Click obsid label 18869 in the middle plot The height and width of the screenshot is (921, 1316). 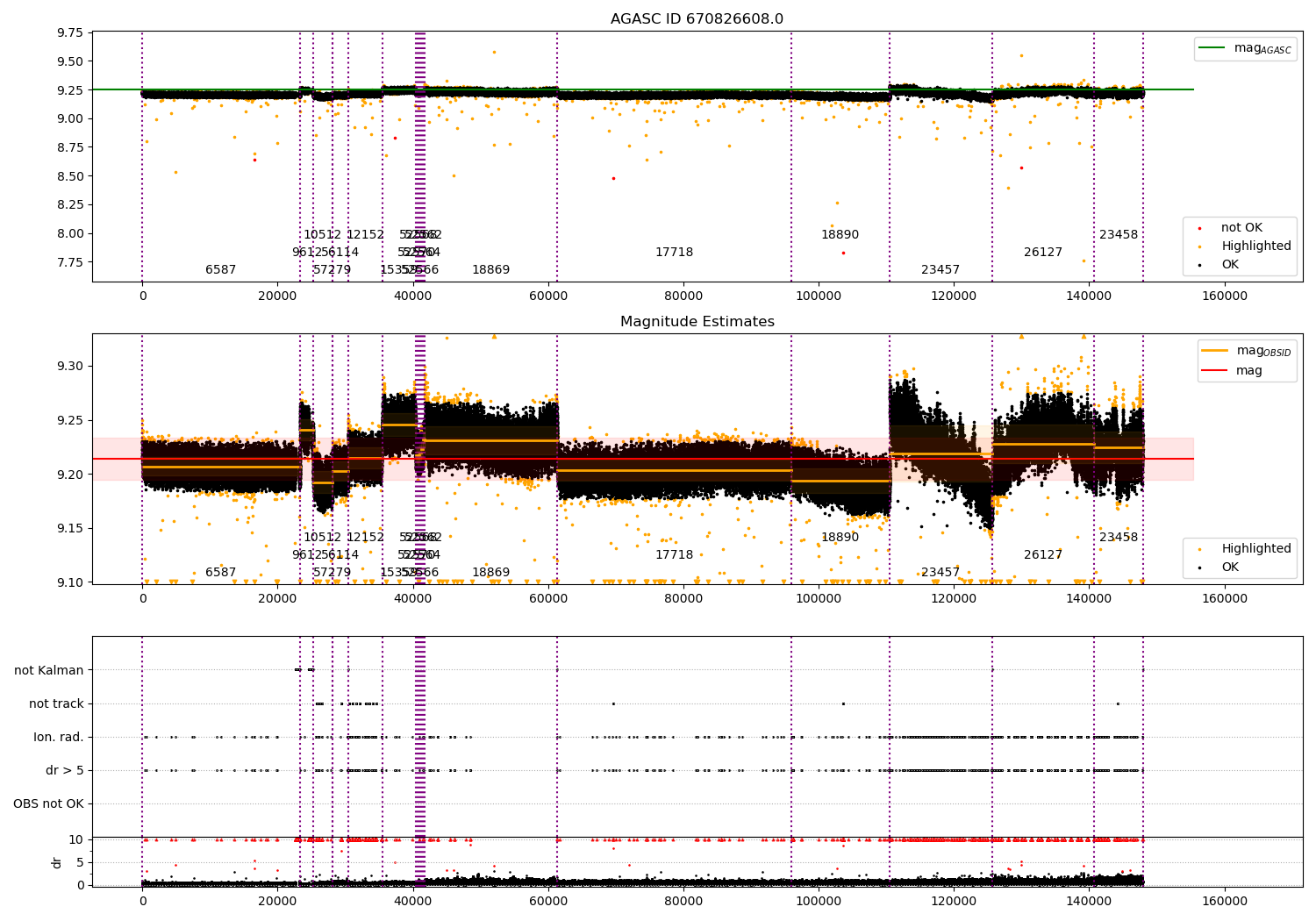(491, 573)
